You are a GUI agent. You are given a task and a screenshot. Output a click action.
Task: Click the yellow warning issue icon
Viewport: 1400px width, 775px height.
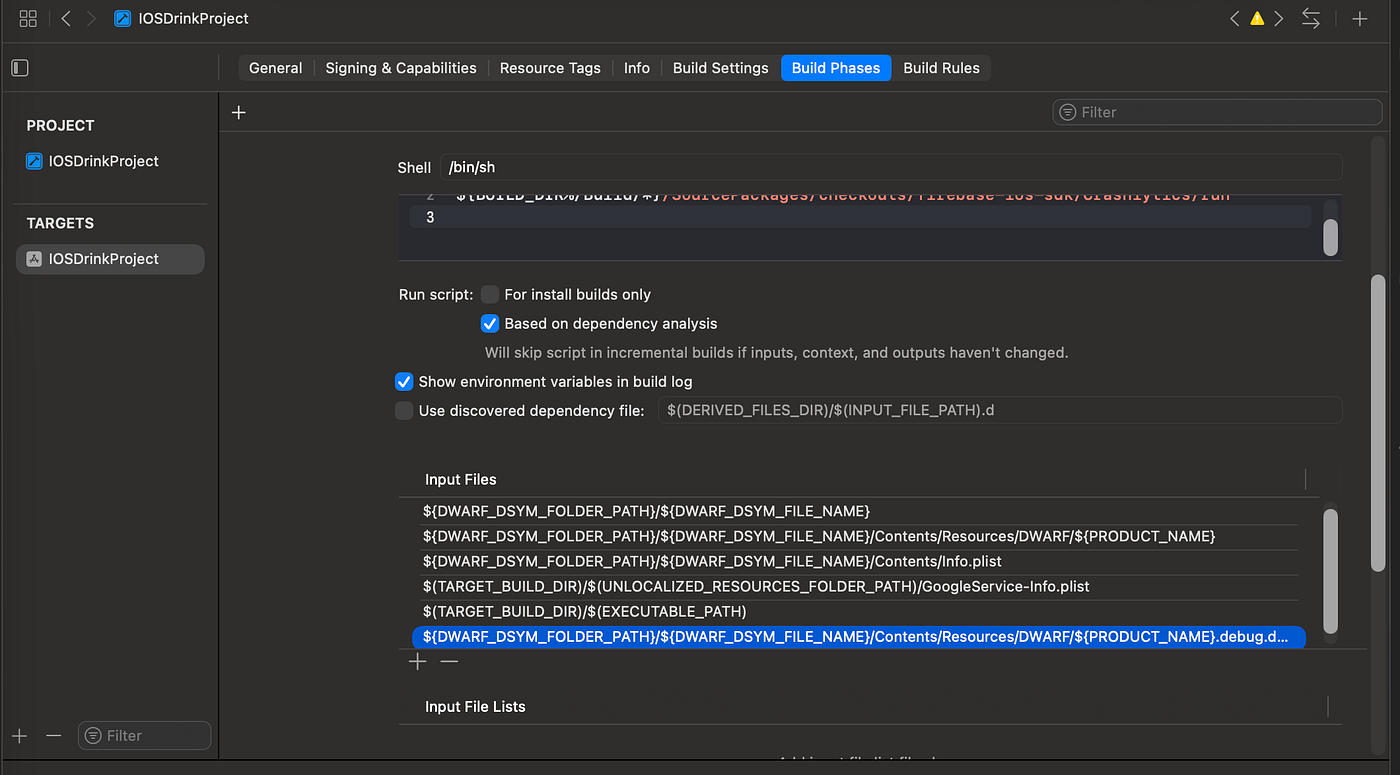pos(1257,18)
